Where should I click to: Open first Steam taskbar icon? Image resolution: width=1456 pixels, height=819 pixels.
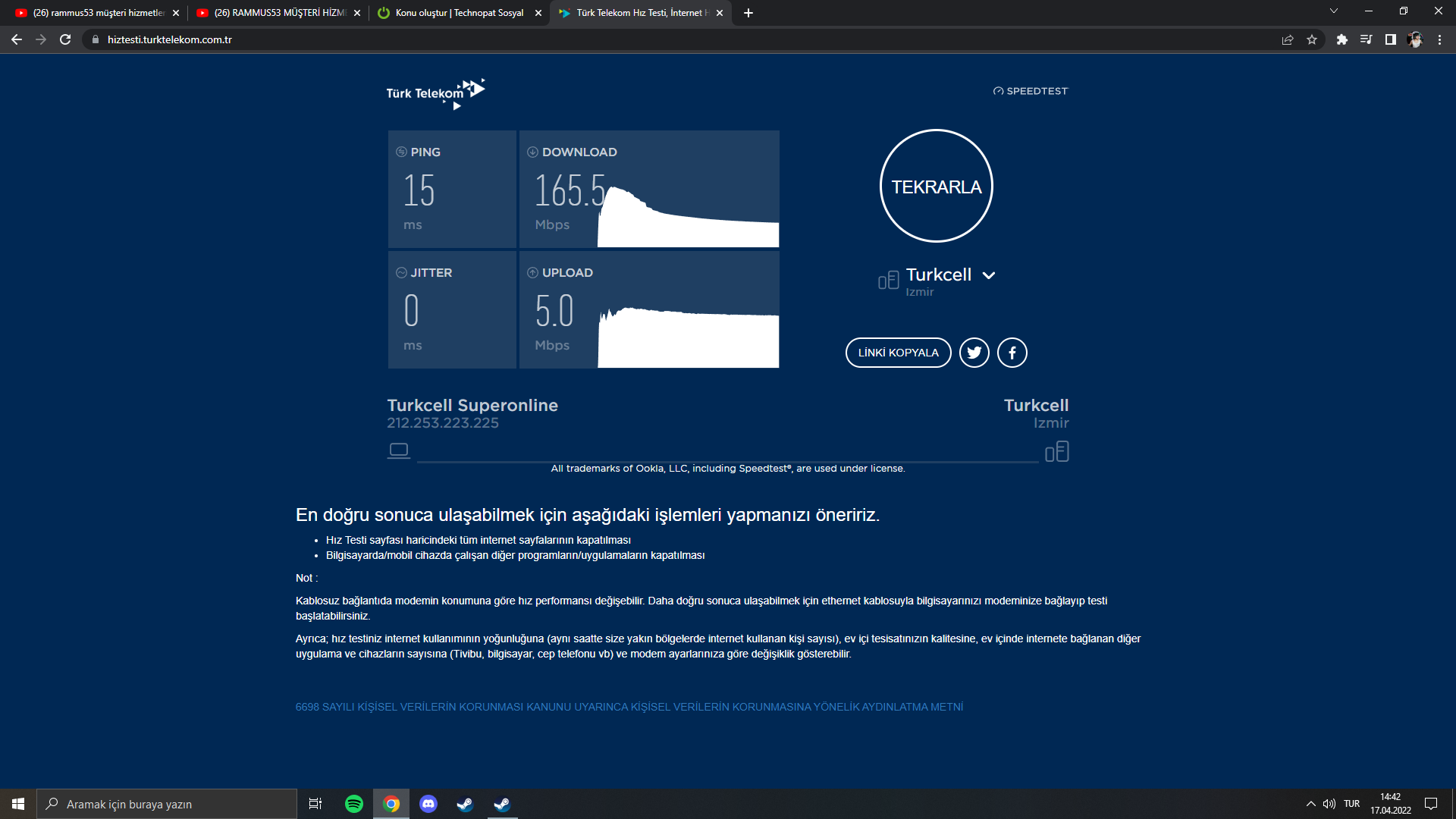(x=465, y=804)
